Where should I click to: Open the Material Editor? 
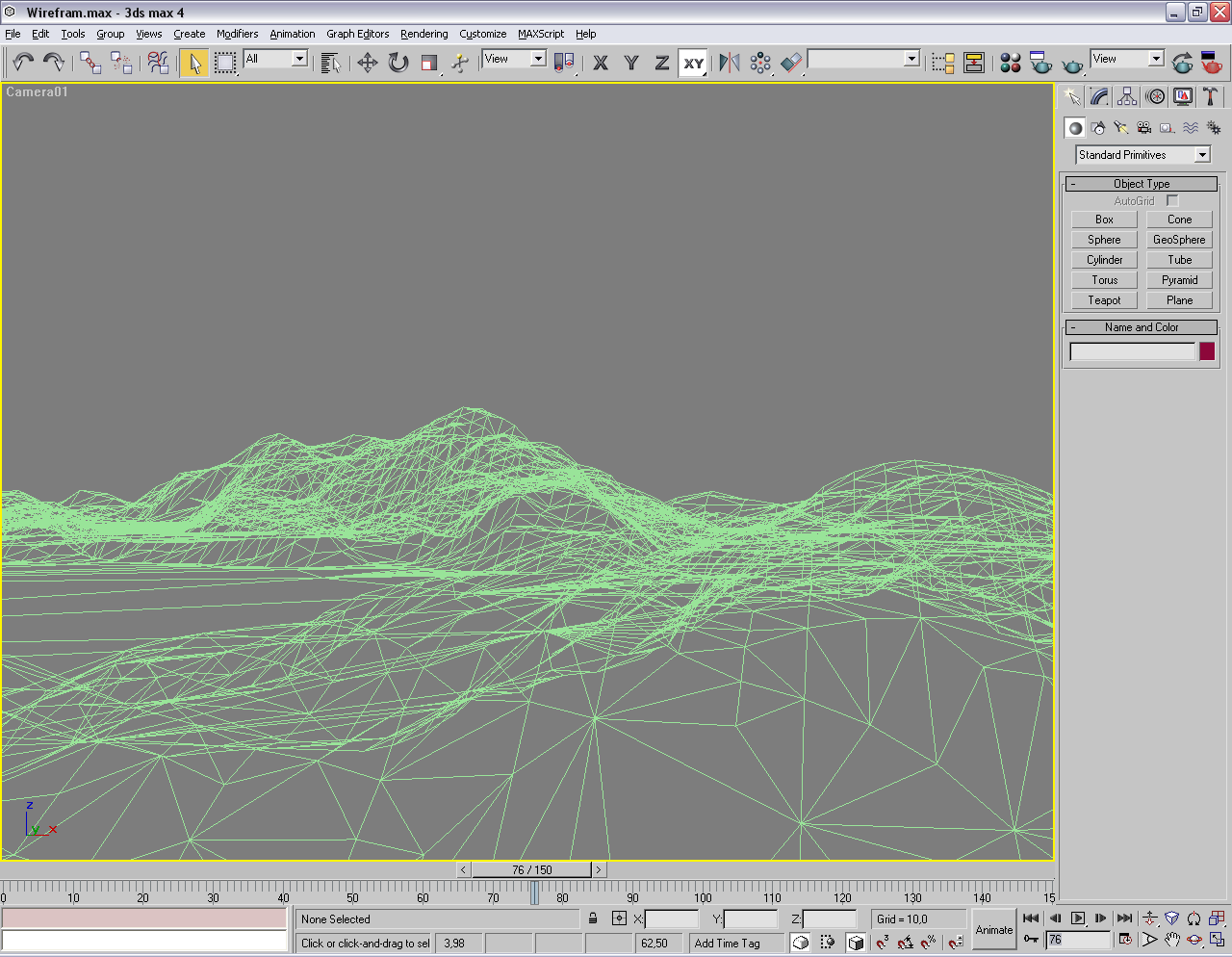[x=1010, y=64]
